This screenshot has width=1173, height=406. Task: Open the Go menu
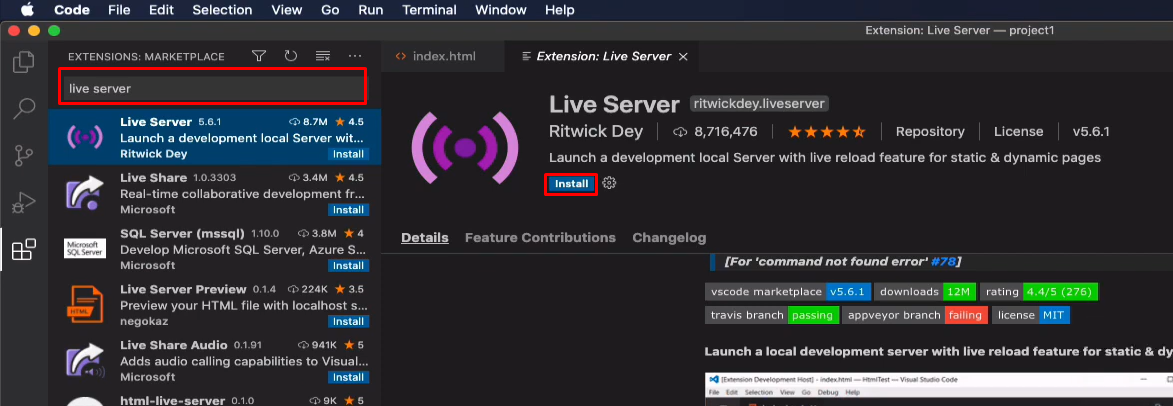[330, 10]
